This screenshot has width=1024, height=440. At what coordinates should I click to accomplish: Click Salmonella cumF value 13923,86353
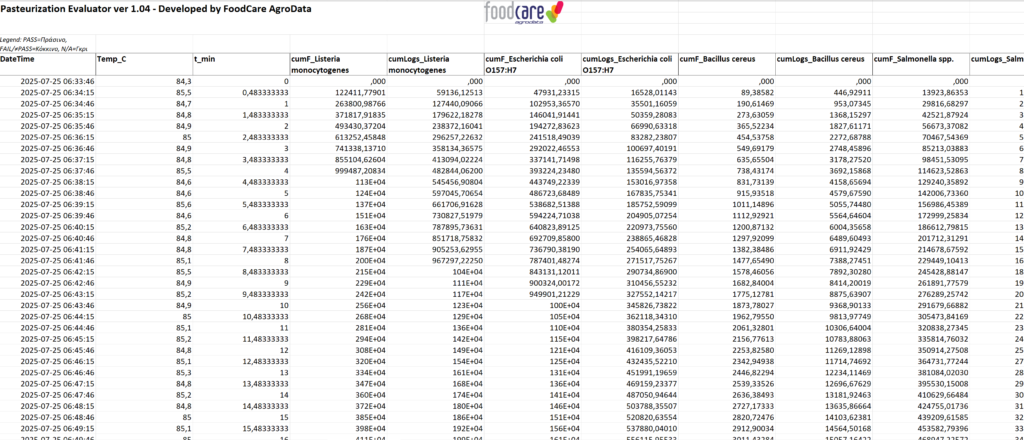point(944,92)
